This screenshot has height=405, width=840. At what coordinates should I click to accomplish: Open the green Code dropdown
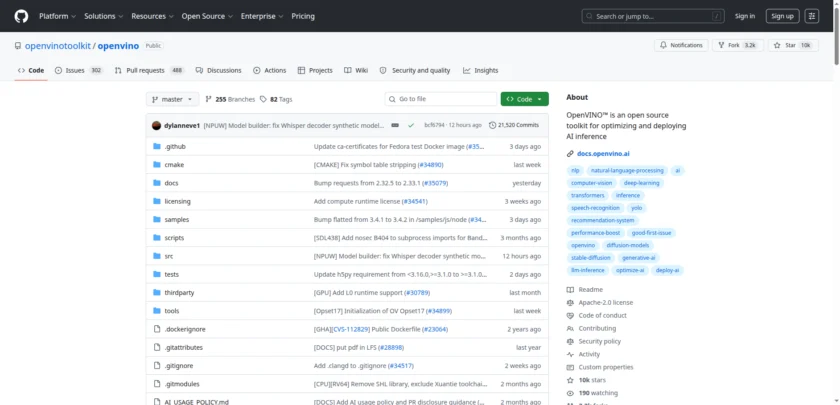pos(525,99)
